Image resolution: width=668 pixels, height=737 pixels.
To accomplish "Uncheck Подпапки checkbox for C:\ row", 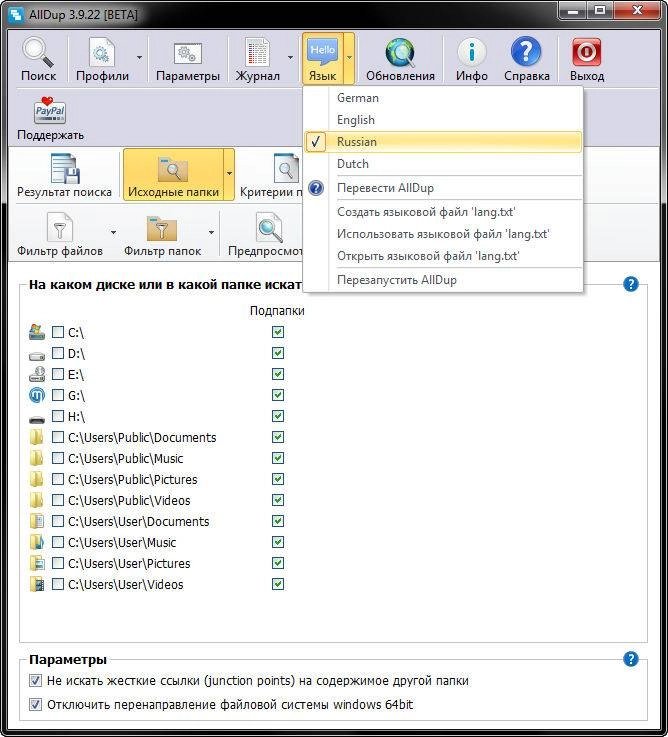I will (278, 332).
